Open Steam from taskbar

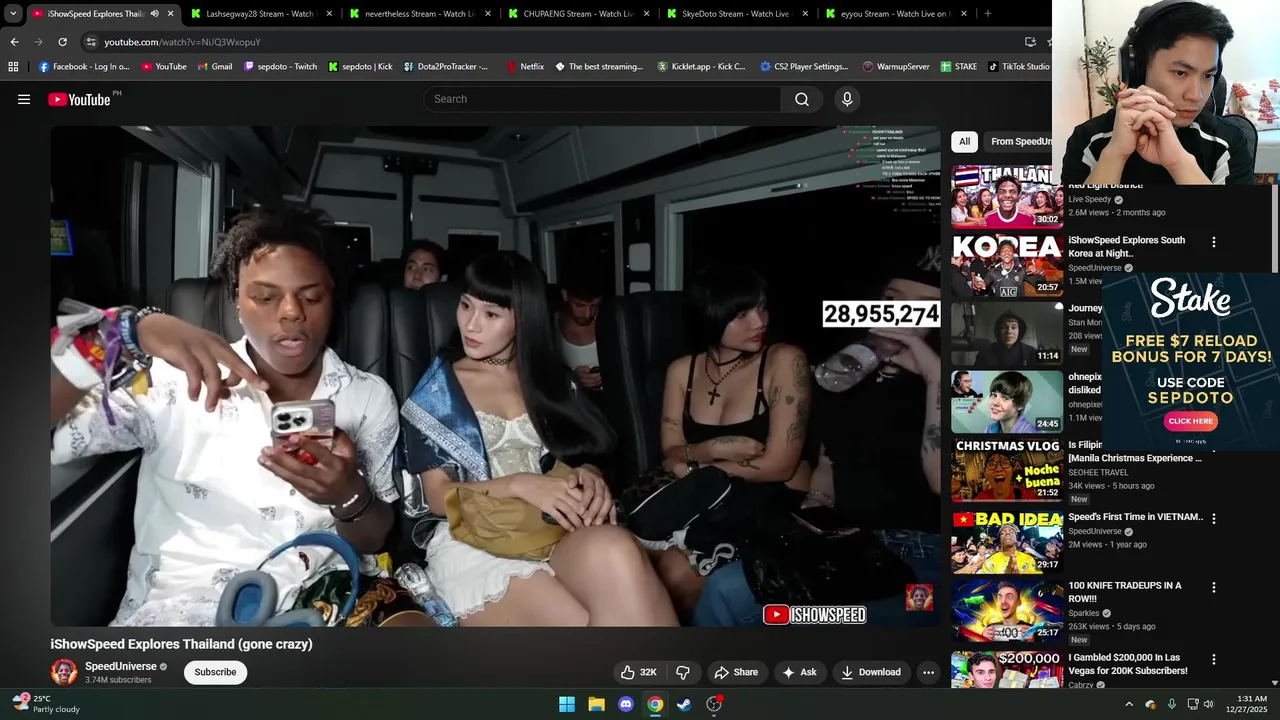(684, 704)
